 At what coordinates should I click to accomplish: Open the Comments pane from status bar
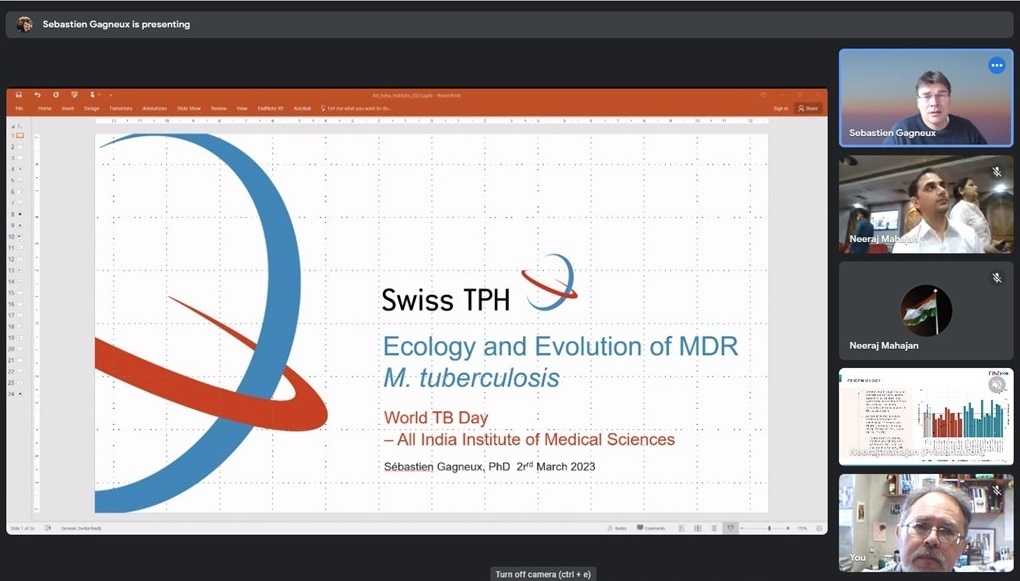point(651,528)
